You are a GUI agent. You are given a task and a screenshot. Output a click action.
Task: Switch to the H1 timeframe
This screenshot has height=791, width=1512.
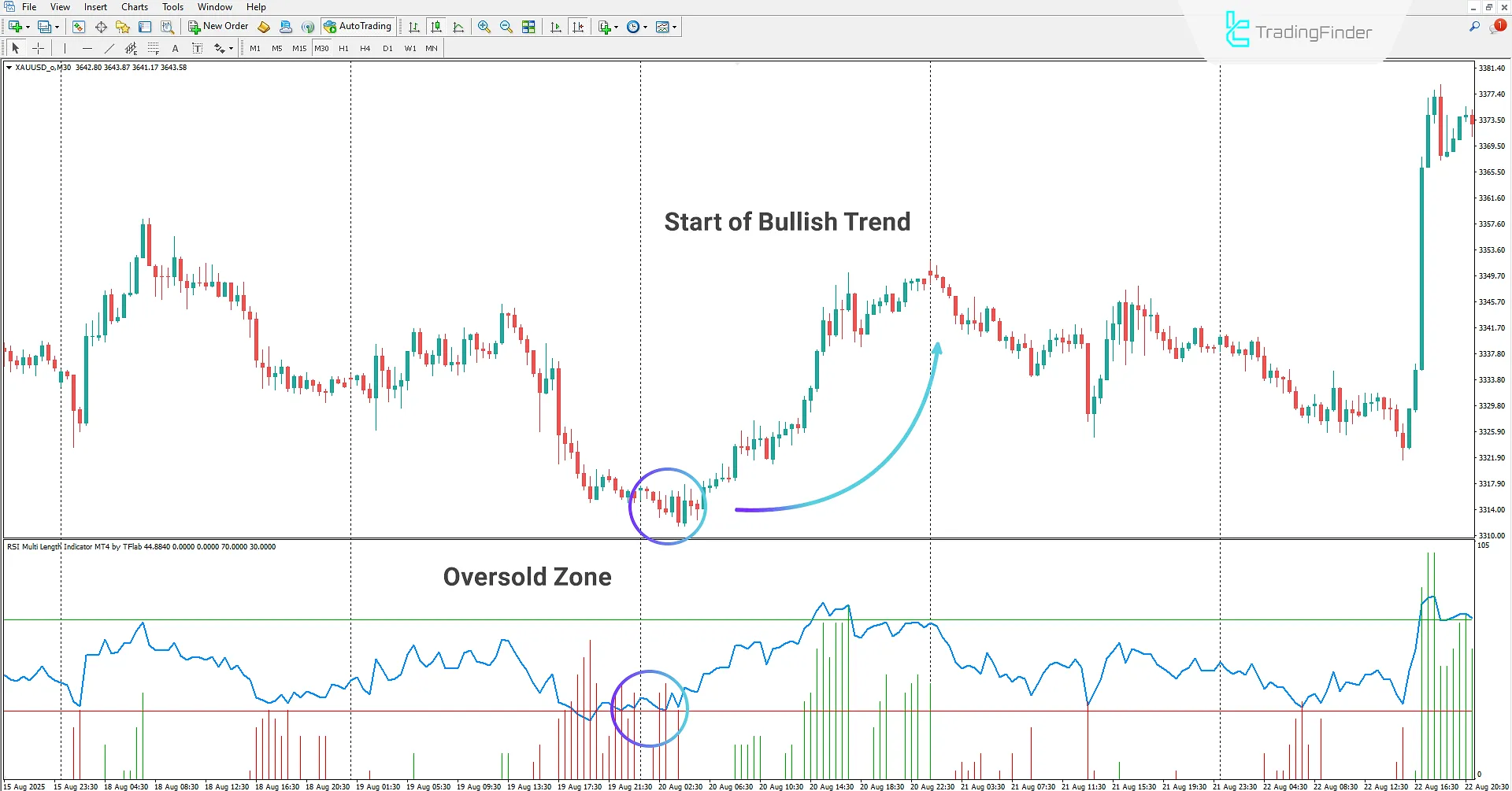coord(343,48)
